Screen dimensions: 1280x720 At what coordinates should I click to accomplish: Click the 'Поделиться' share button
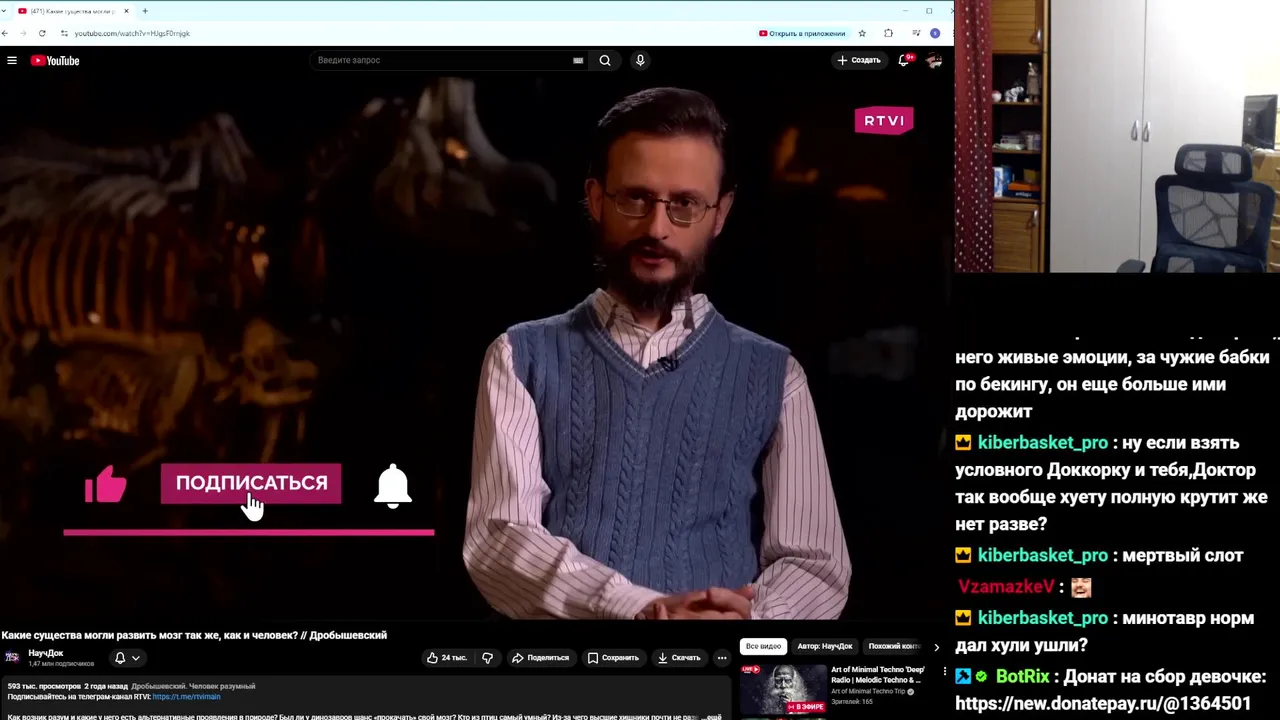coord(540,658)
